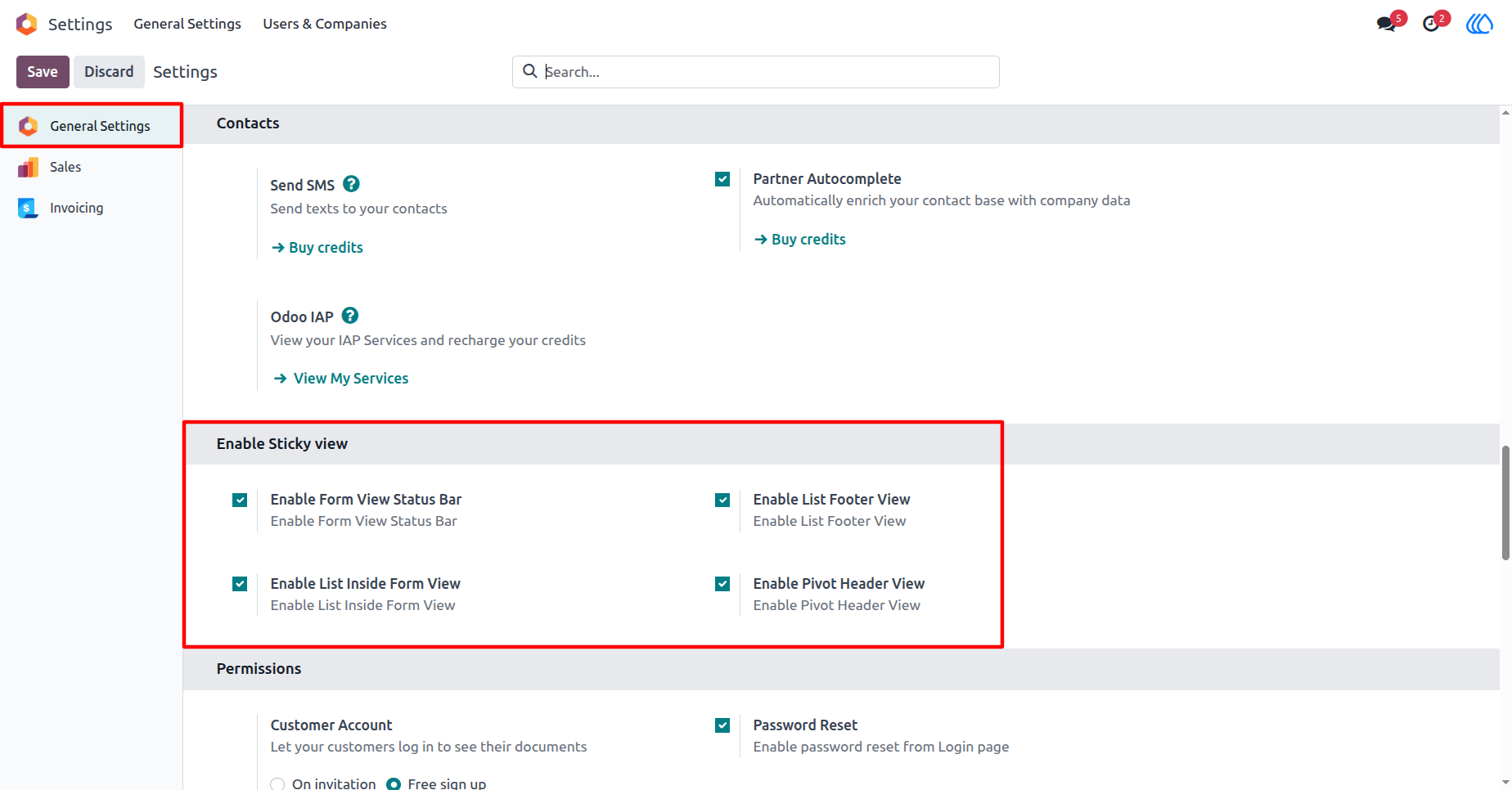Toggle Enable Pivot Header View checkbox
This screenshot has width=1512, height=790.
pos(722,584)
